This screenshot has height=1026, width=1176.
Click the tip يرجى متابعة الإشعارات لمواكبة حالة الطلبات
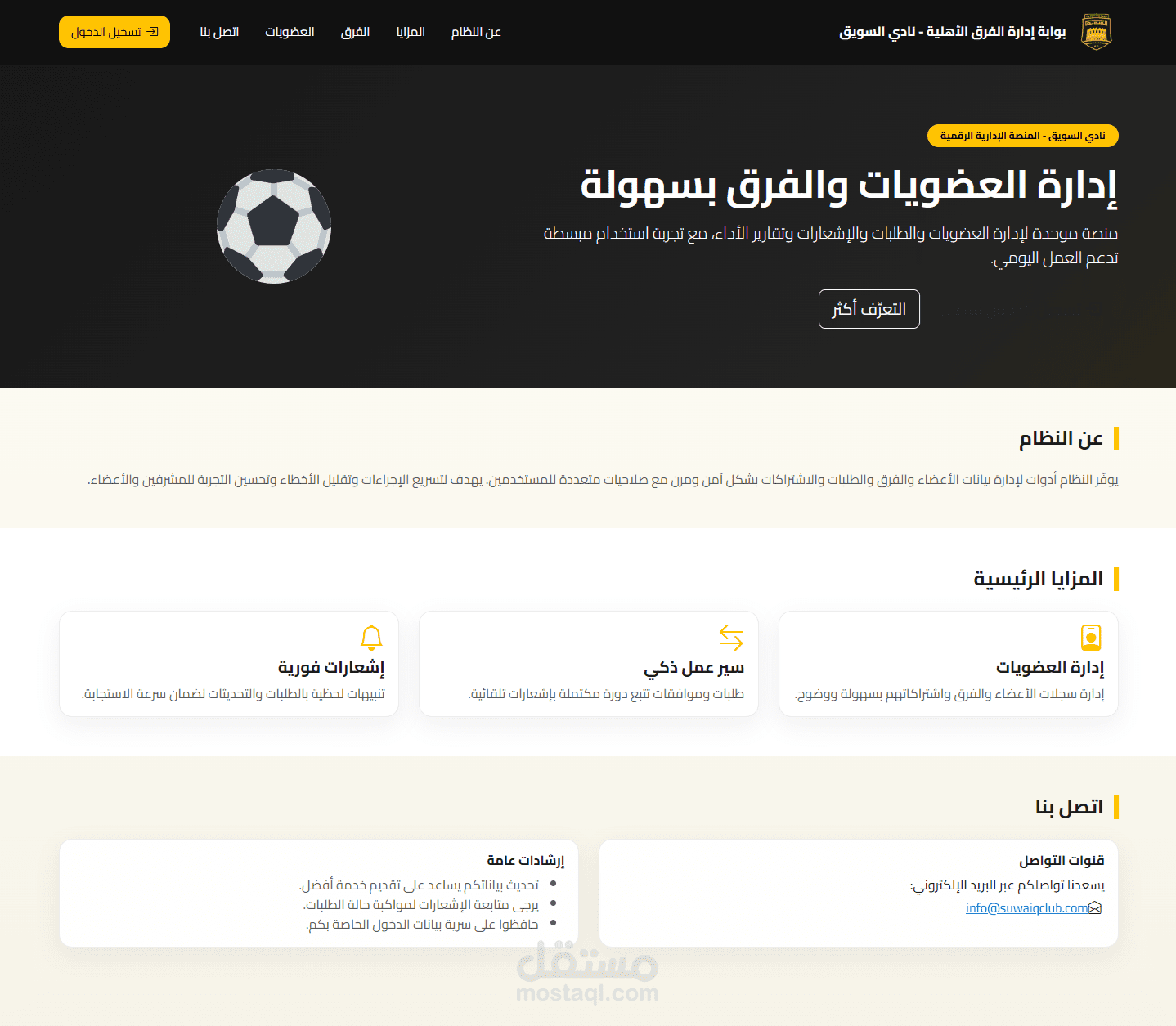coord(421,905)
